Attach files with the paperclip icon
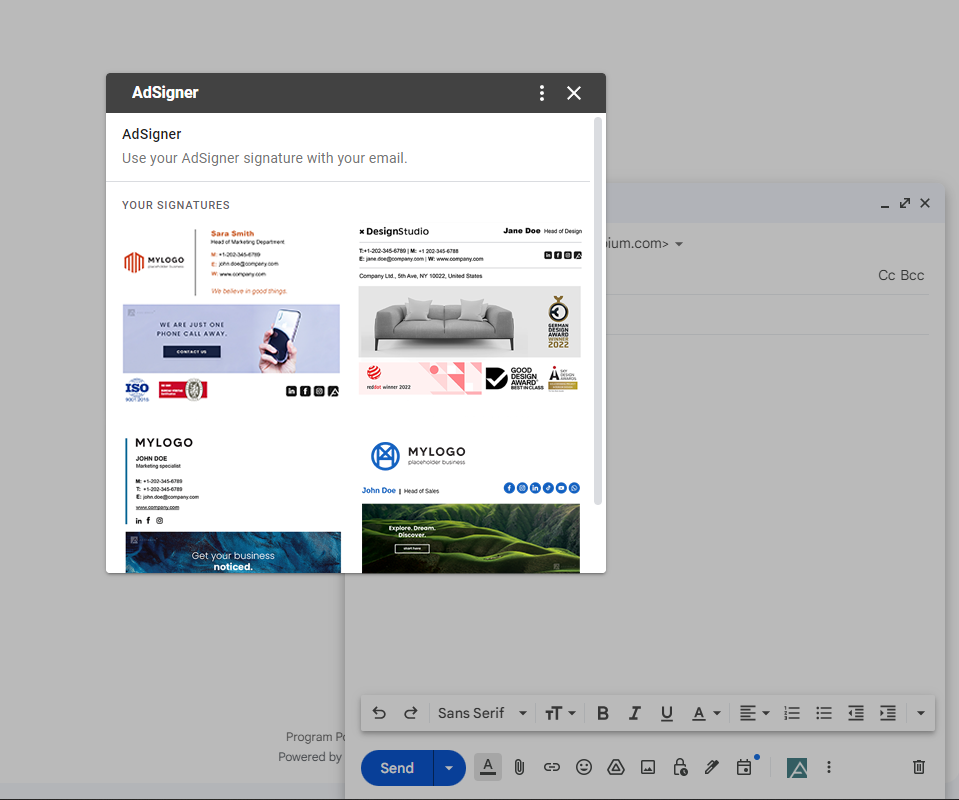The image size is (959, 800). [519, 767]
